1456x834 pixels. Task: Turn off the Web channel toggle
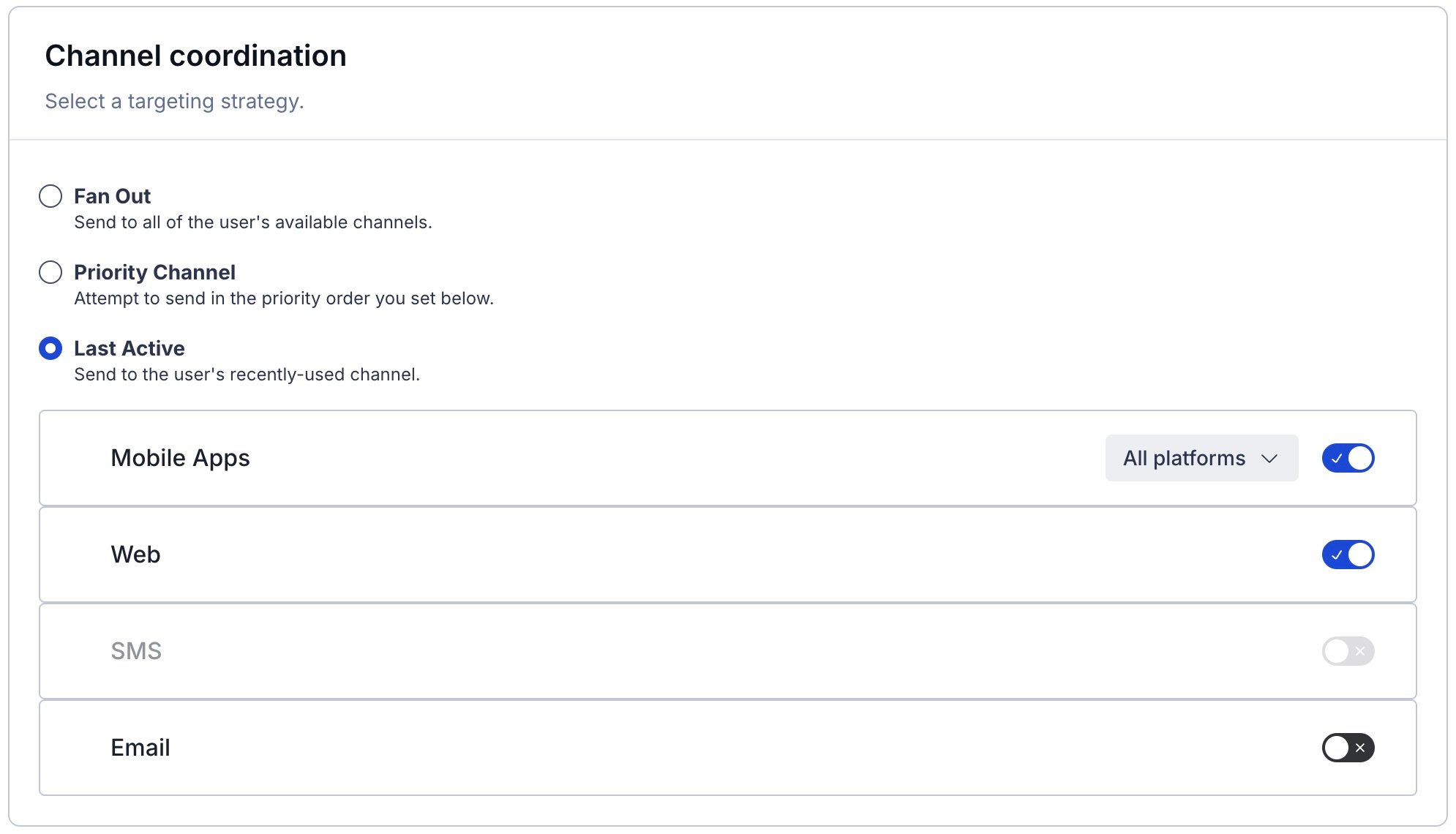pyautogui.click(x=1348, y=555)
